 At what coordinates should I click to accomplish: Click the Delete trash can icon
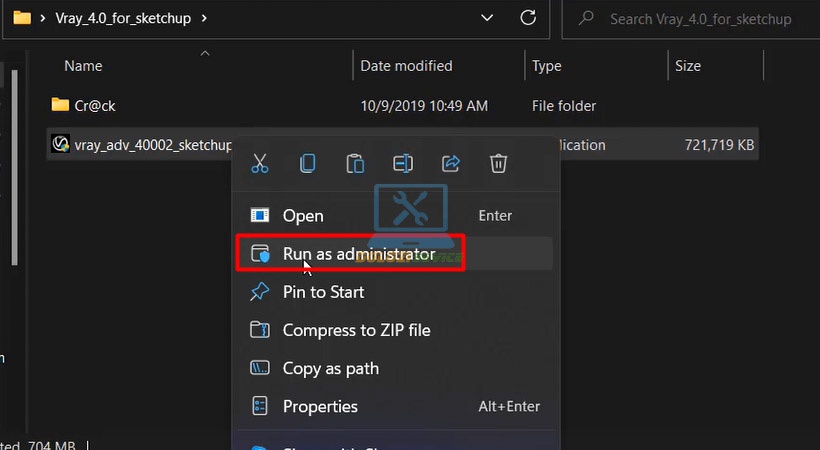(499, 163)
